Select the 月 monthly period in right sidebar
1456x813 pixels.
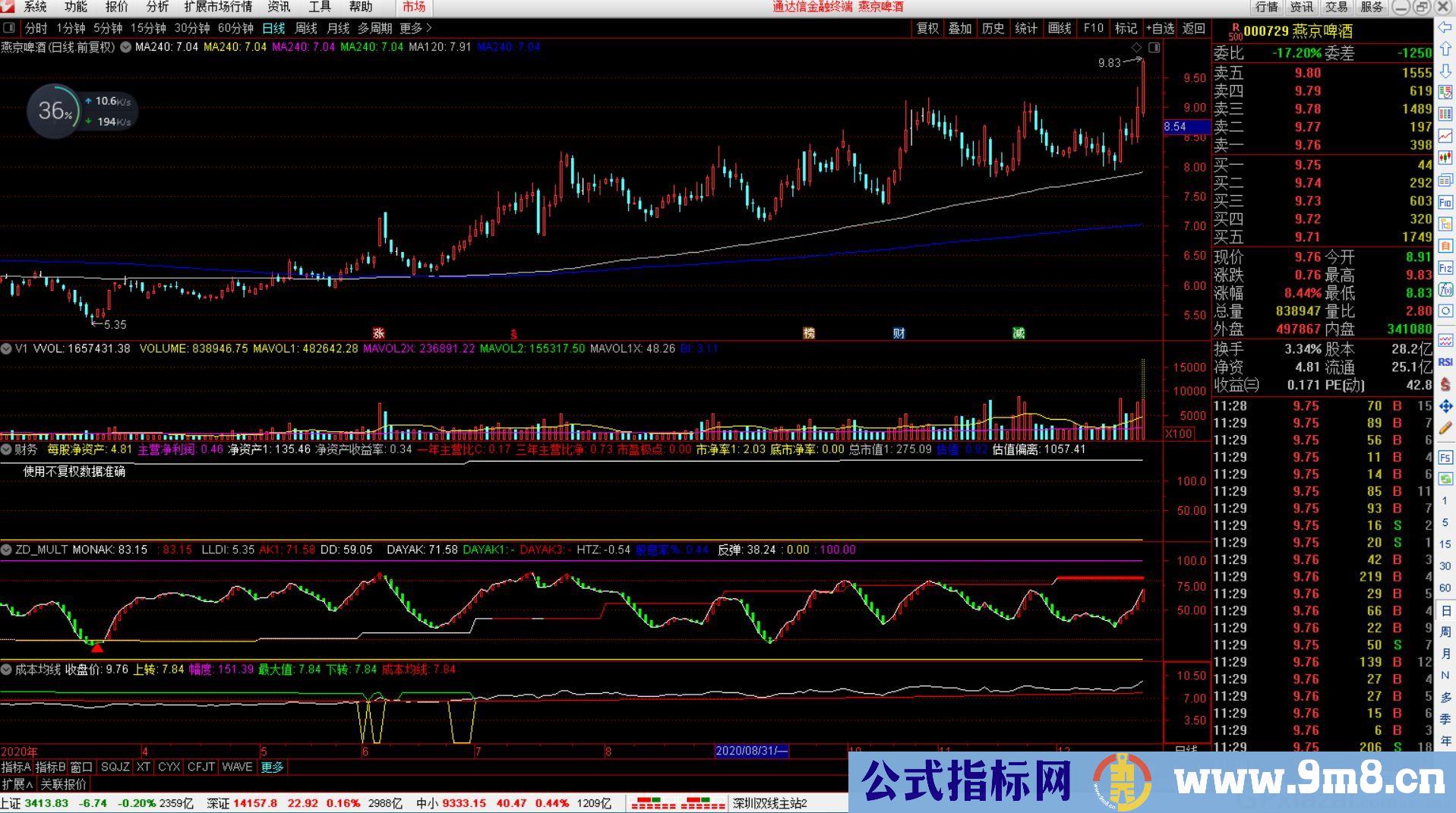1445,654
